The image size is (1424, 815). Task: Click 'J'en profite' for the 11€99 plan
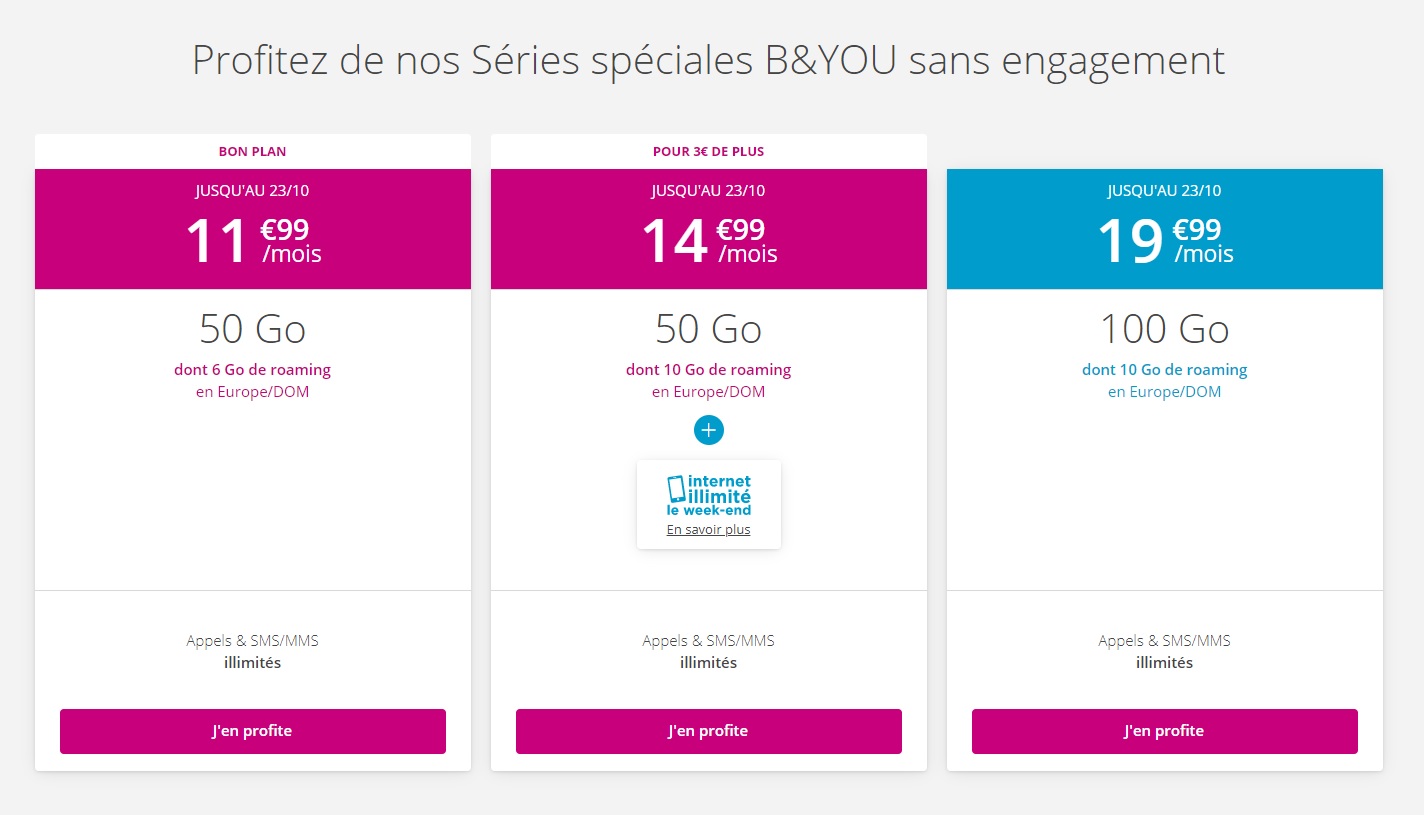click(x=253, y=731)
